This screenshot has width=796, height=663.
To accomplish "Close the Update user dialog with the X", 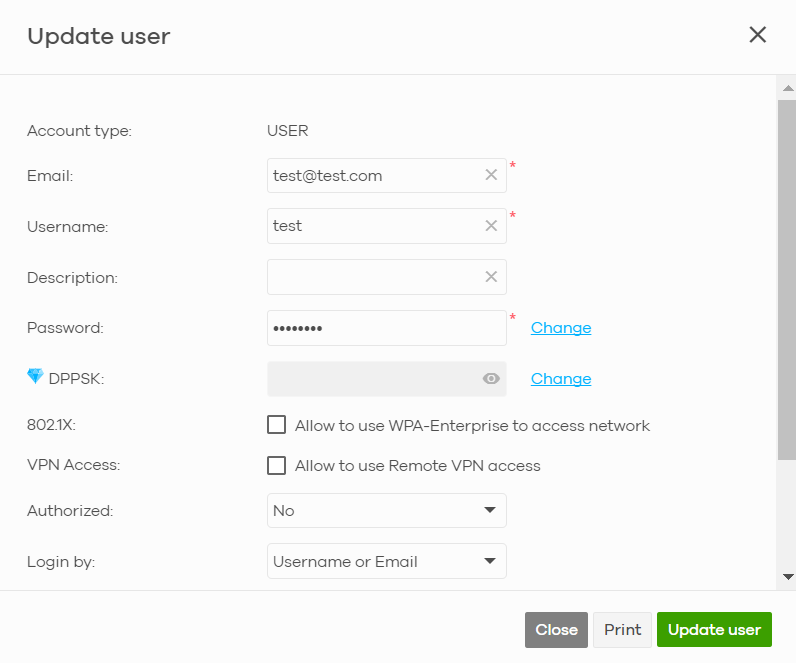I will coord(758,36).
